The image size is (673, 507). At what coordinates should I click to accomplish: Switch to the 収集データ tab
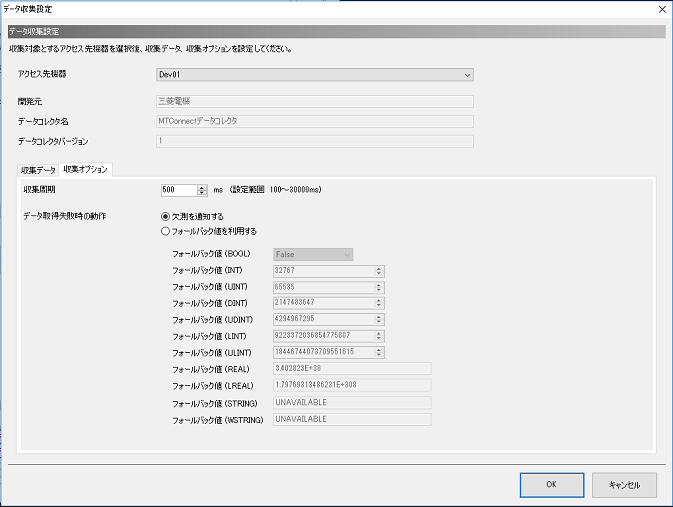coord(38,170)
